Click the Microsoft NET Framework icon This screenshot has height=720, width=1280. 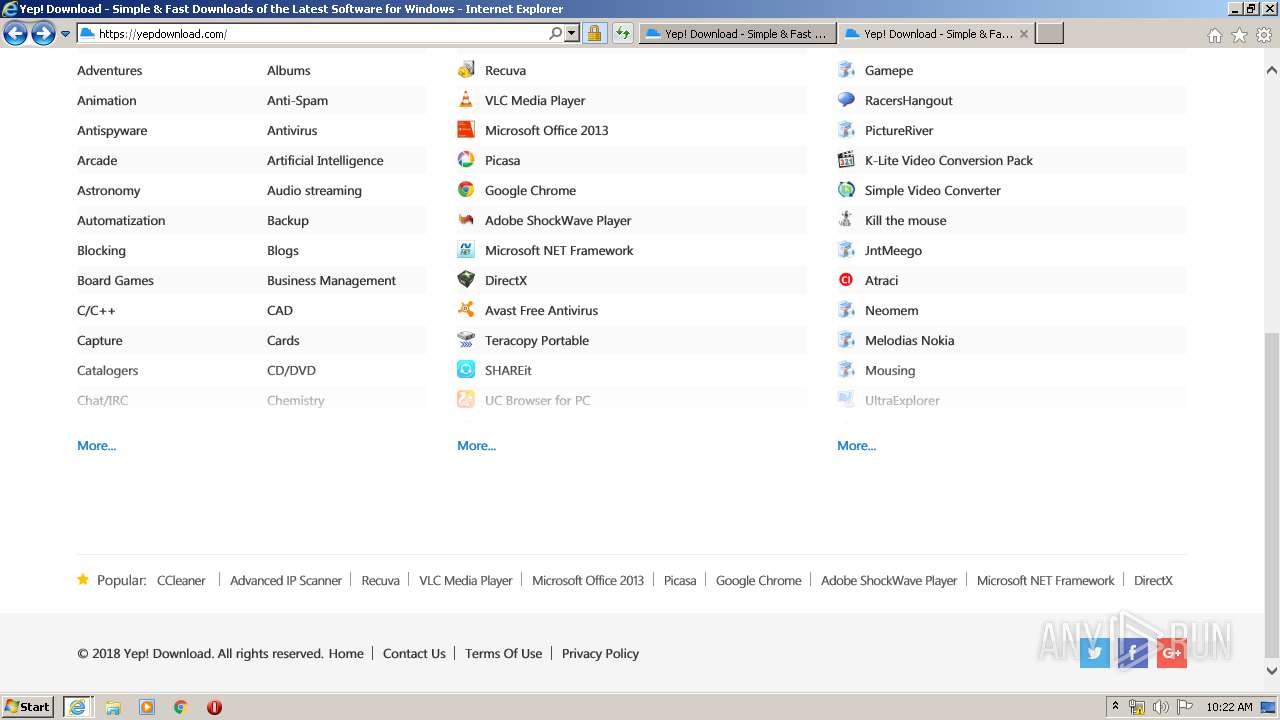click(466, 250)
